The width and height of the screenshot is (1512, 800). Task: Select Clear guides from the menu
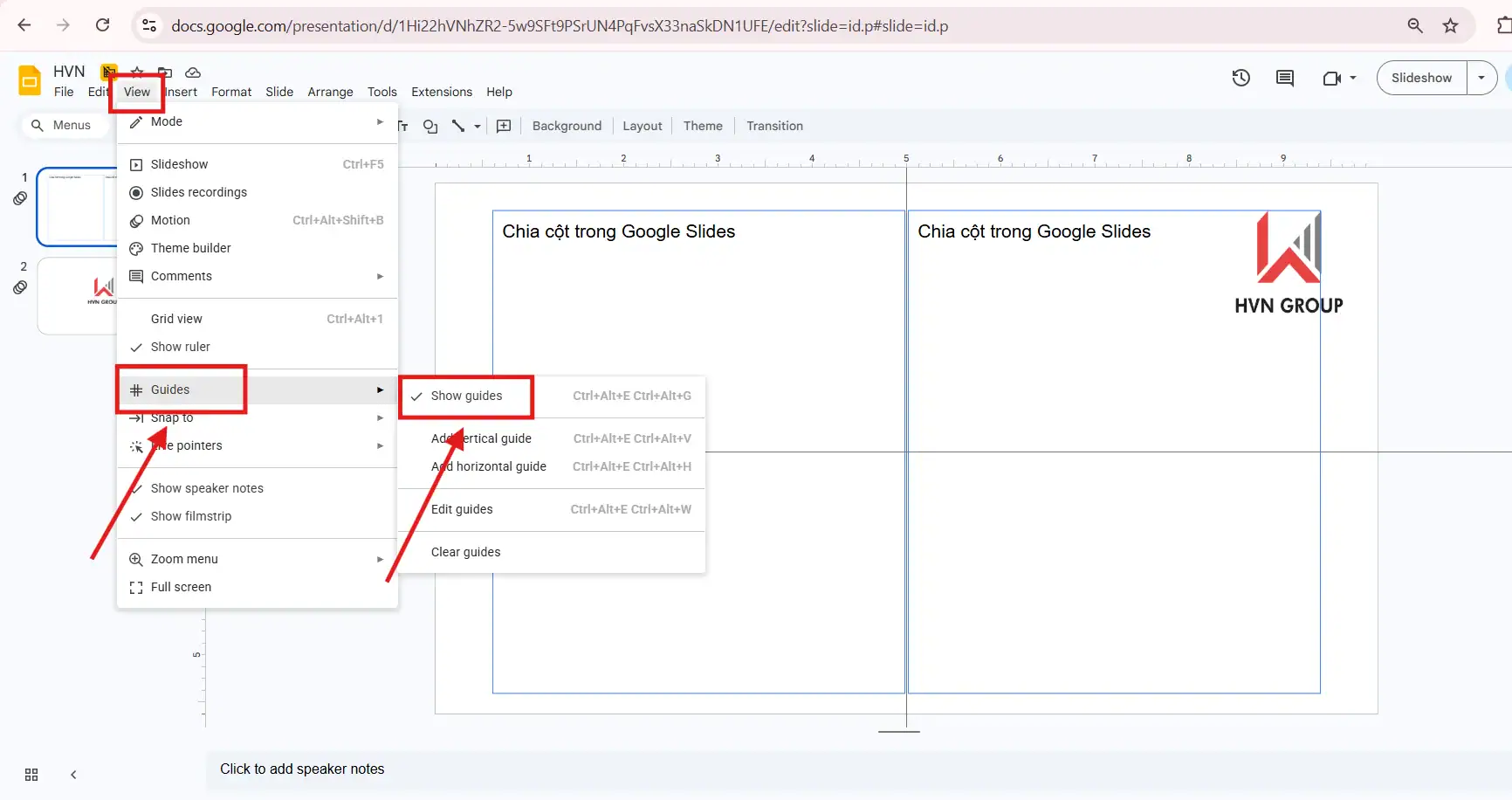pos(465,551)
